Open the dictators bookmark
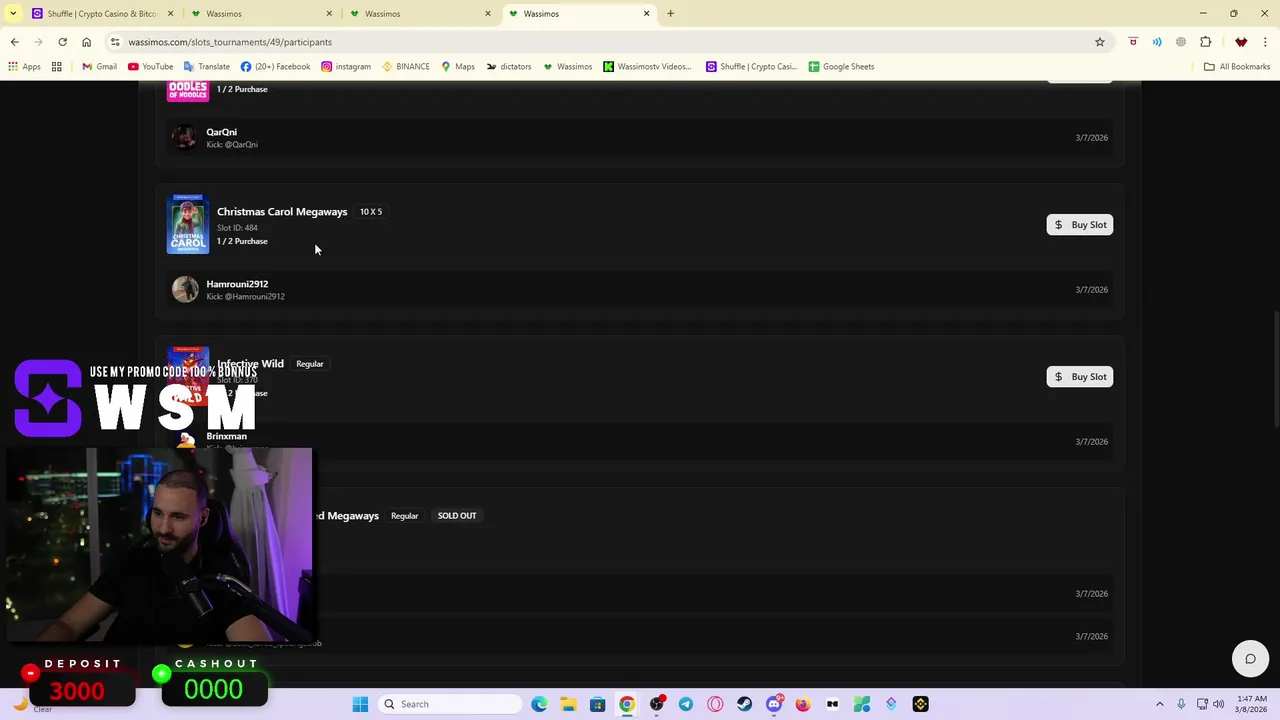The height and width of the screenshot is (720, 1280). (509, 67)
